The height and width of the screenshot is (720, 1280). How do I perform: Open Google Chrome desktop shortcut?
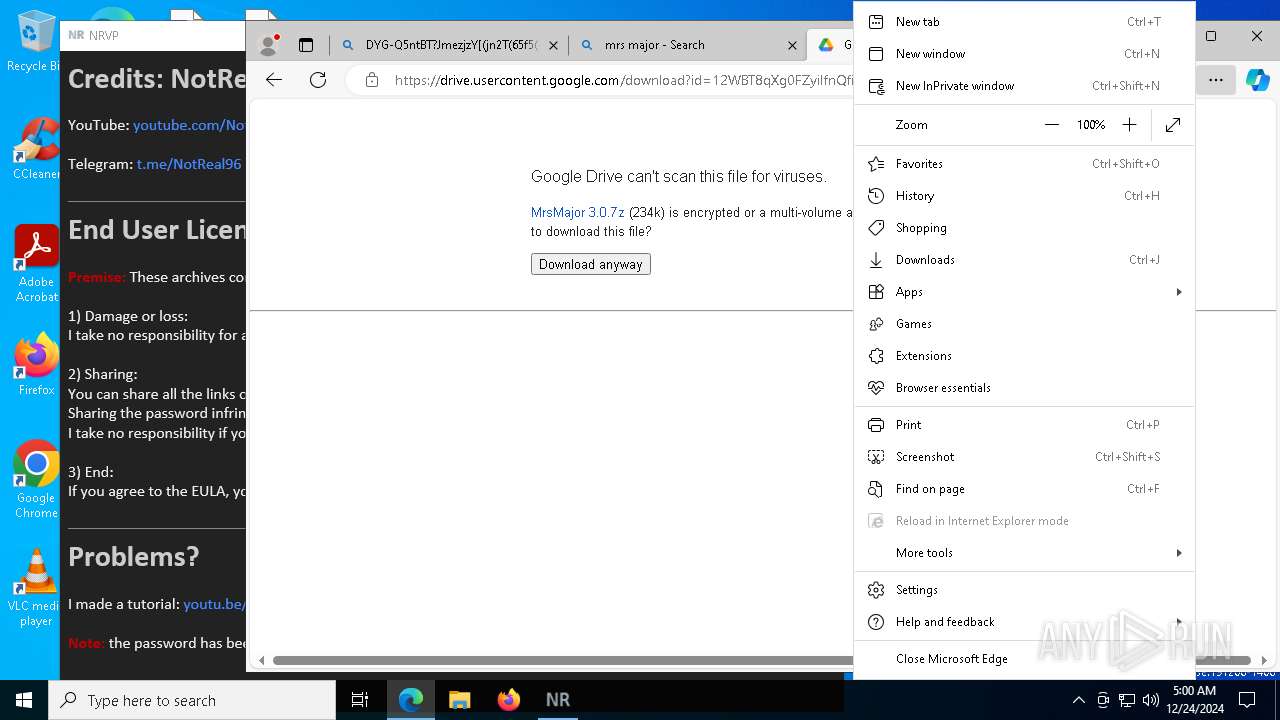pos(36,480)
